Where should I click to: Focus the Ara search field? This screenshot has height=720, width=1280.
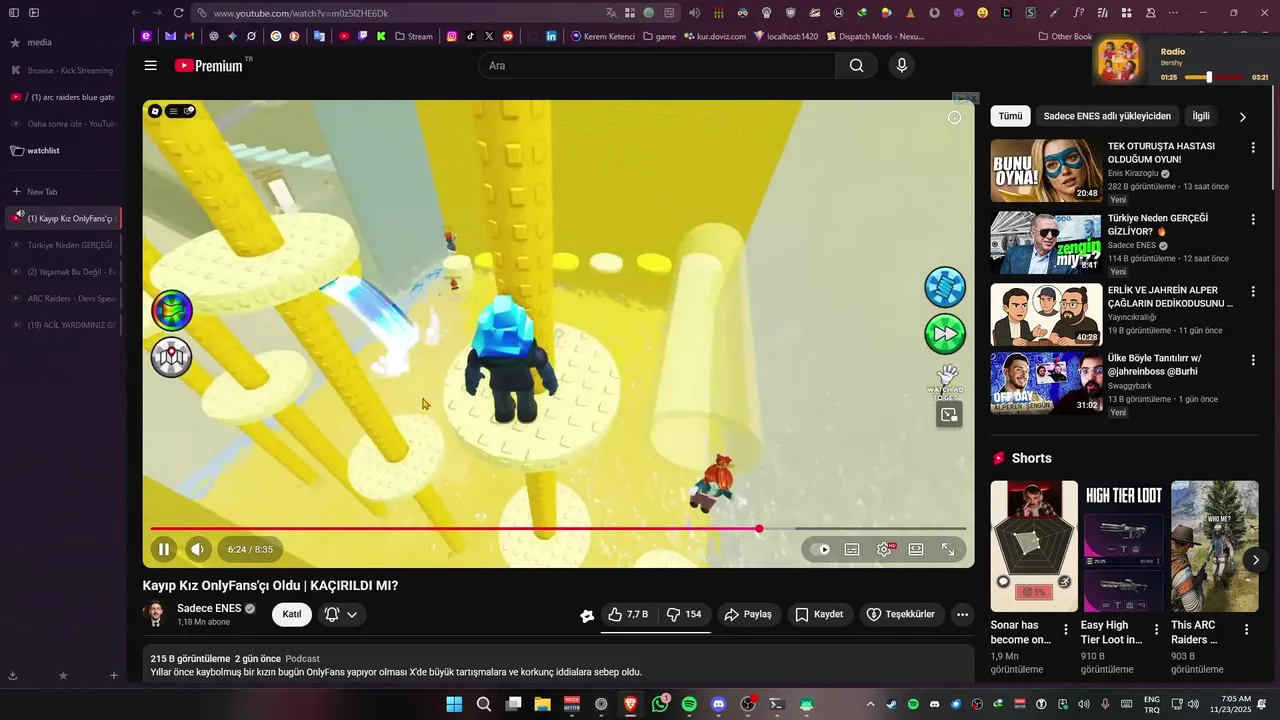pyautogui.click(x=657, y=65)
